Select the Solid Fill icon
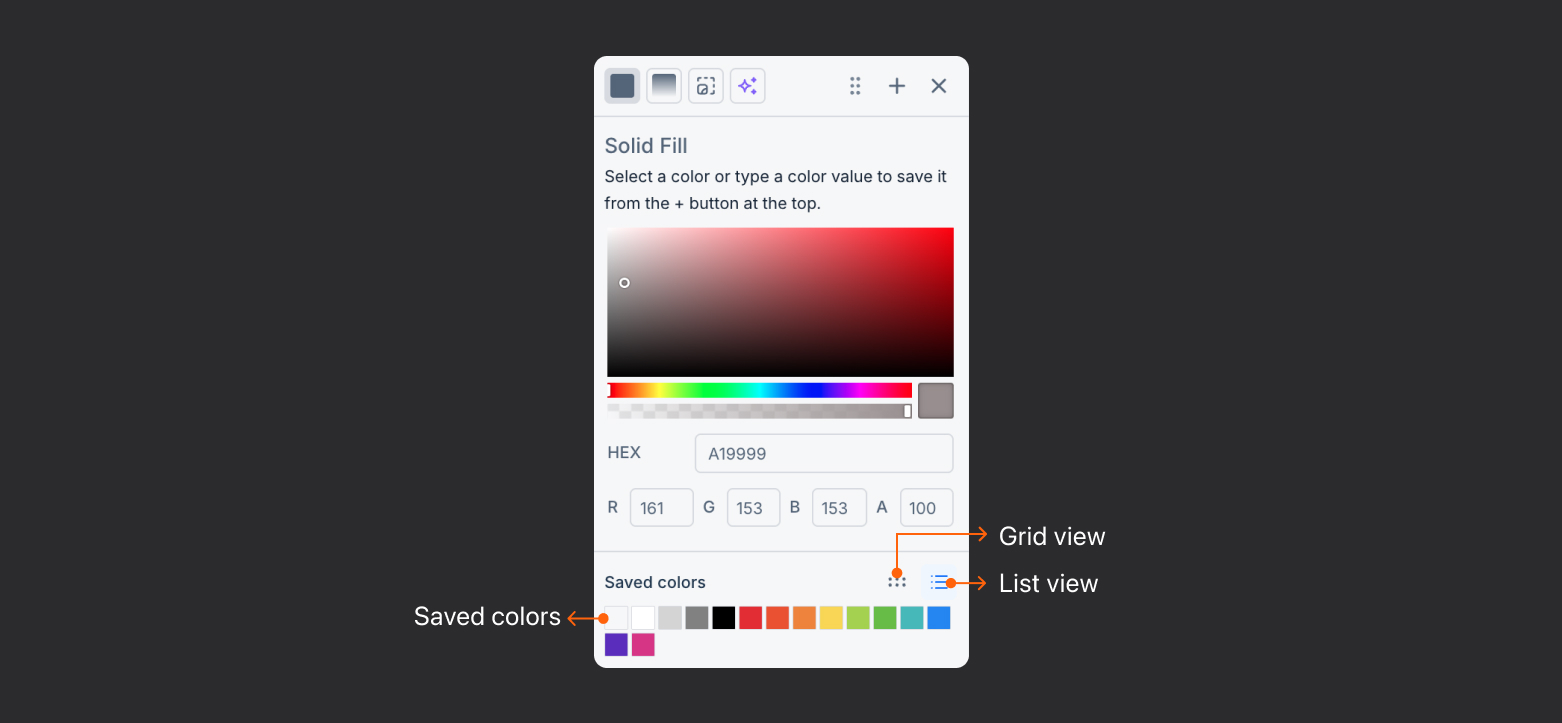Image resolution: width=1562 pixels, height=723 pixels. coord(622,86)
